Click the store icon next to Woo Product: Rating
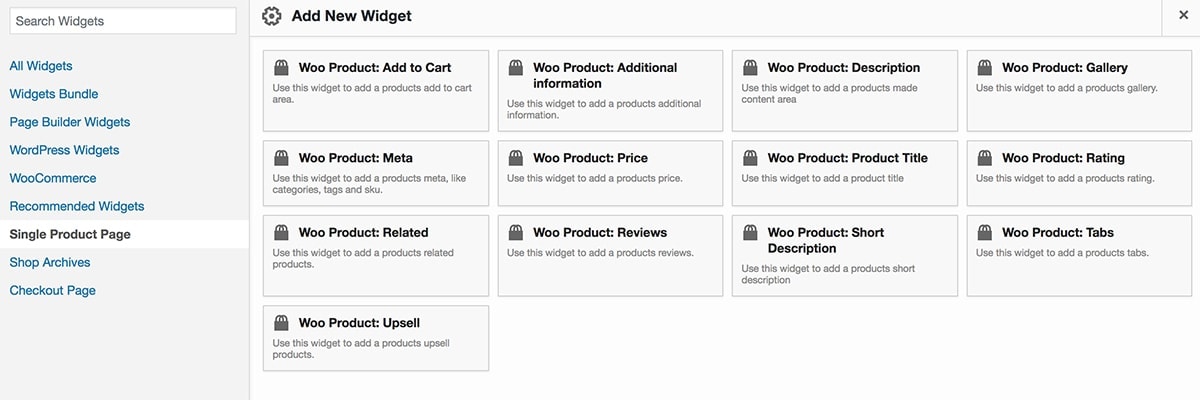This screenshot has width=1200, height=400. pos(985,158)
